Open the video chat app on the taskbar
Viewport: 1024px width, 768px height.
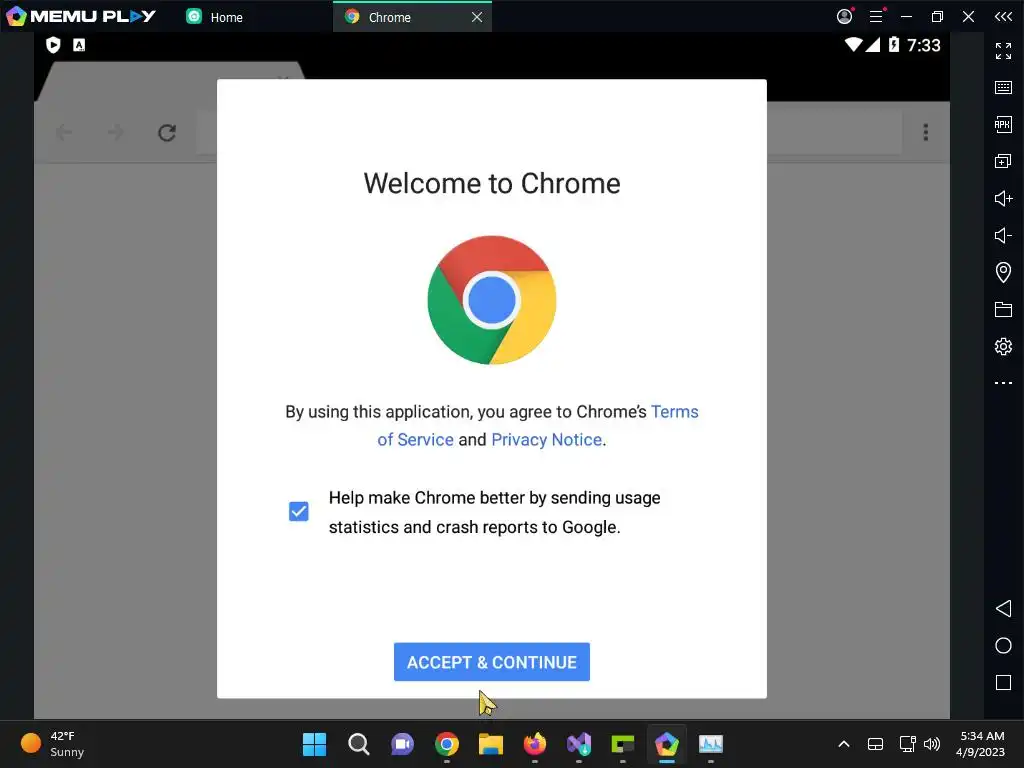402,744
